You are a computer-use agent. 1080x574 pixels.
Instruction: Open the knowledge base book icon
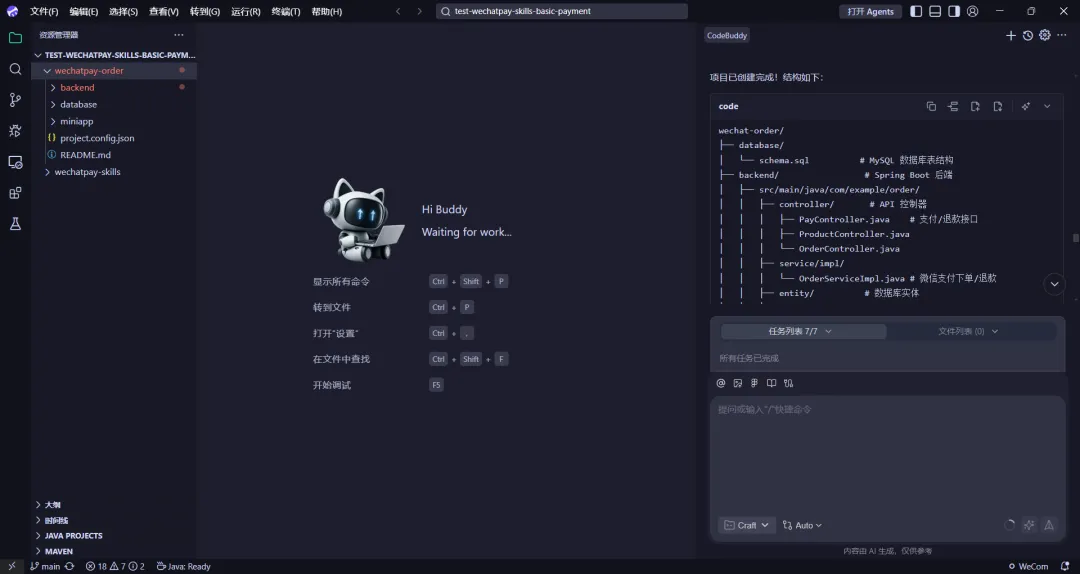click(x=771, y=383)
